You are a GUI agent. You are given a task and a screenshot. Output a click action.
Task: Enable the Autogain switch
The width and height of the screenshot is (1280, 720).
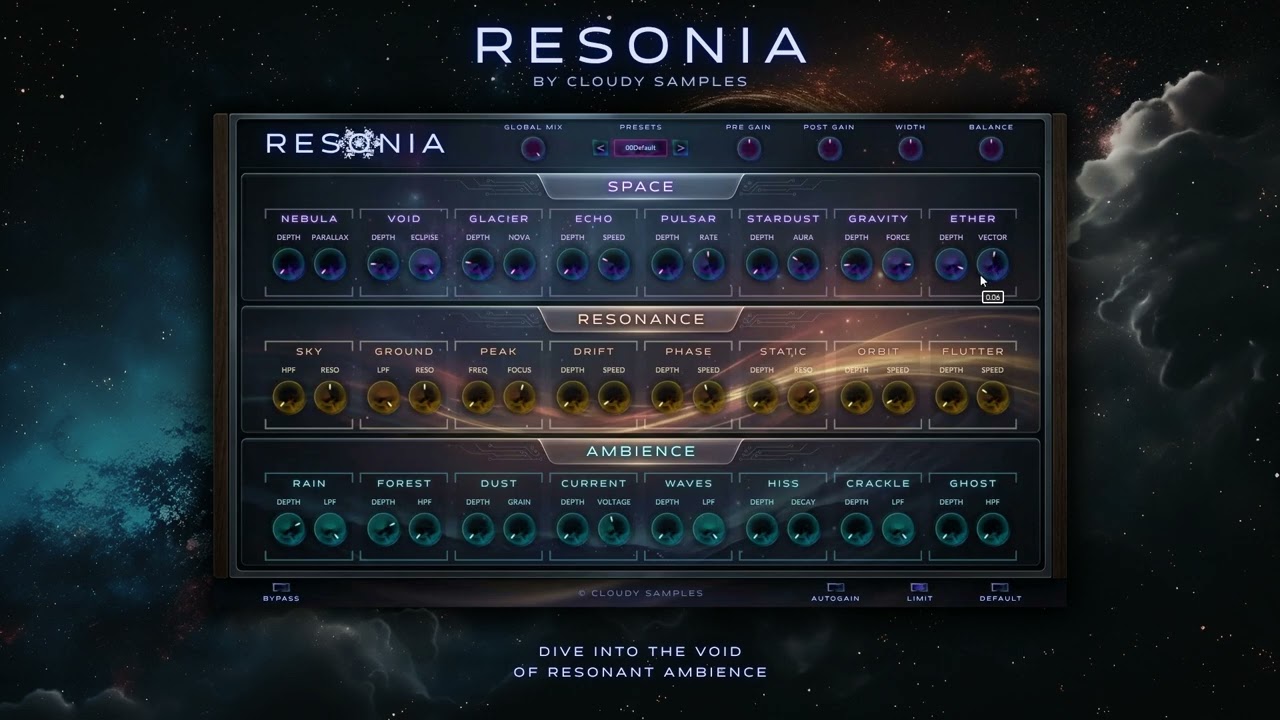point(835,588)
